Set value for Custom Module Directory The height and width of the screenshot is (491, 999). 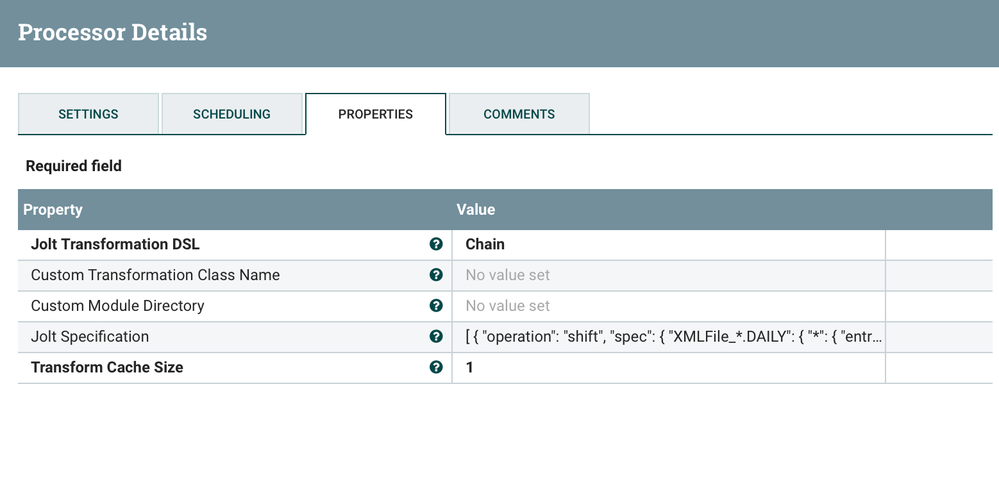click(x=668, y=306)
